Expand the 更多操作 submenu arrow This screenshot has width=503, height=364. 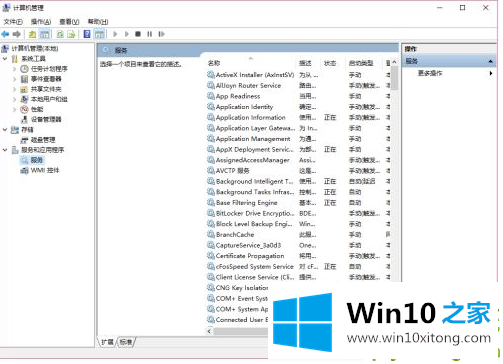[491, 73]
